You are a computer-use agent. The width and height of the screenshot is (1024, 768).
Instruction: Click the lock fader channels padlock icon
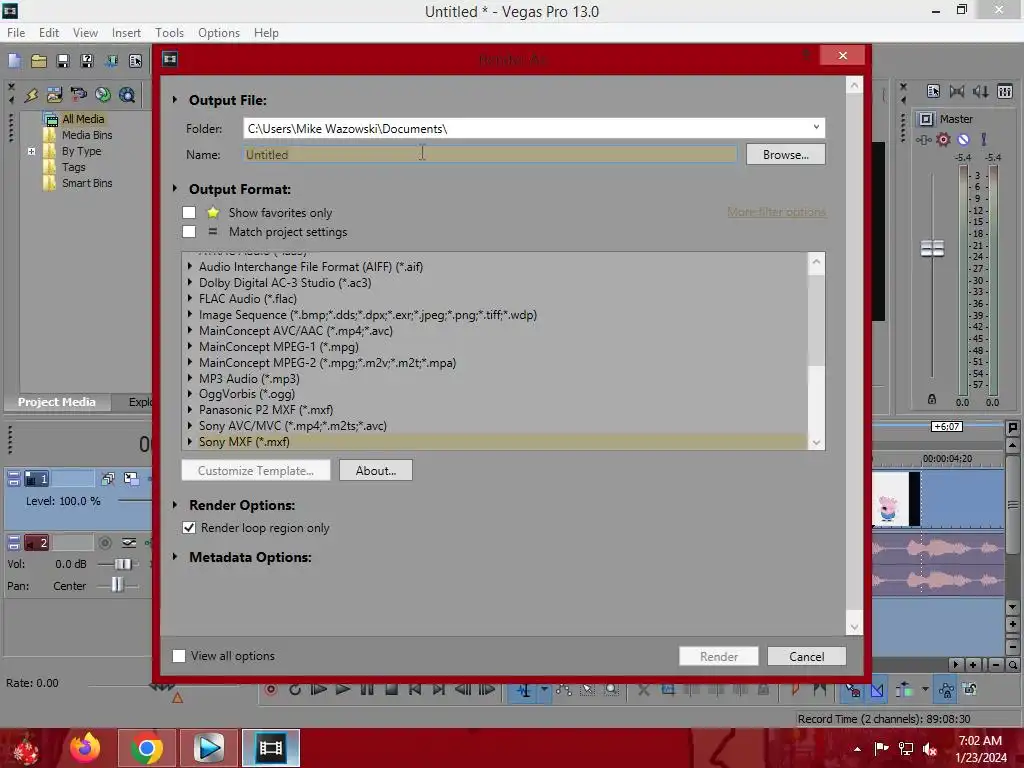(x=932, y=398)
